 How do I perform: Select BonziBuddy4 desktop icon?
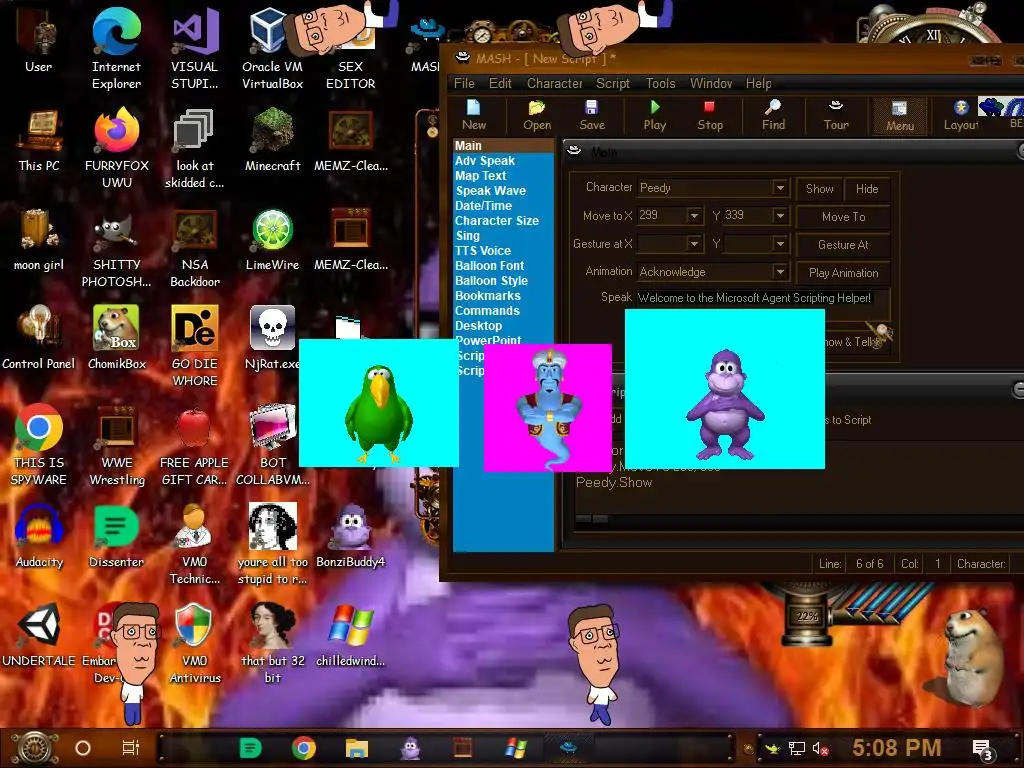351,536
